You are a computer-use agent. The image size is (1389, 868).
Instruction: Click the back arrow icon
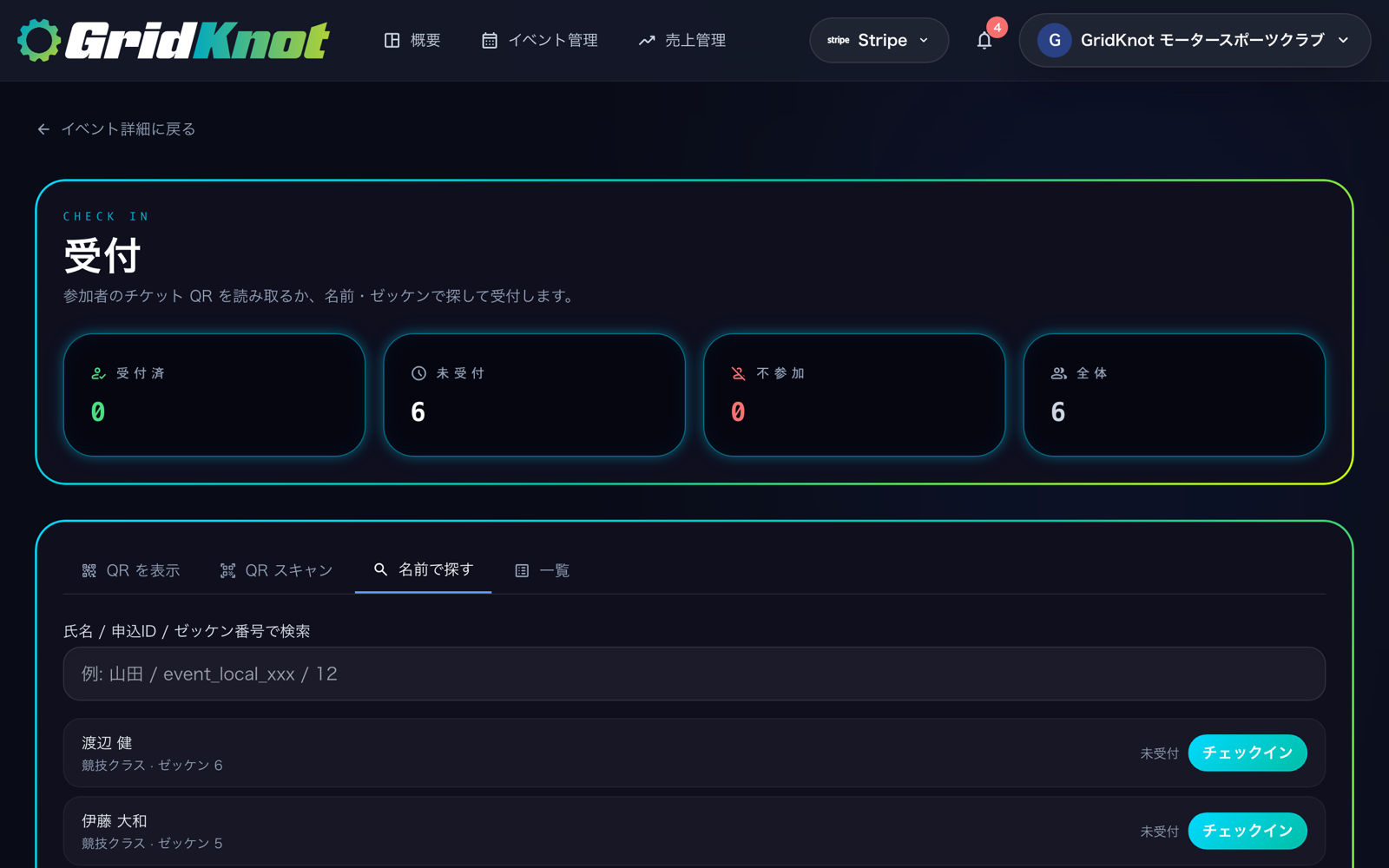pyautogui.click(x=43, y=129)
